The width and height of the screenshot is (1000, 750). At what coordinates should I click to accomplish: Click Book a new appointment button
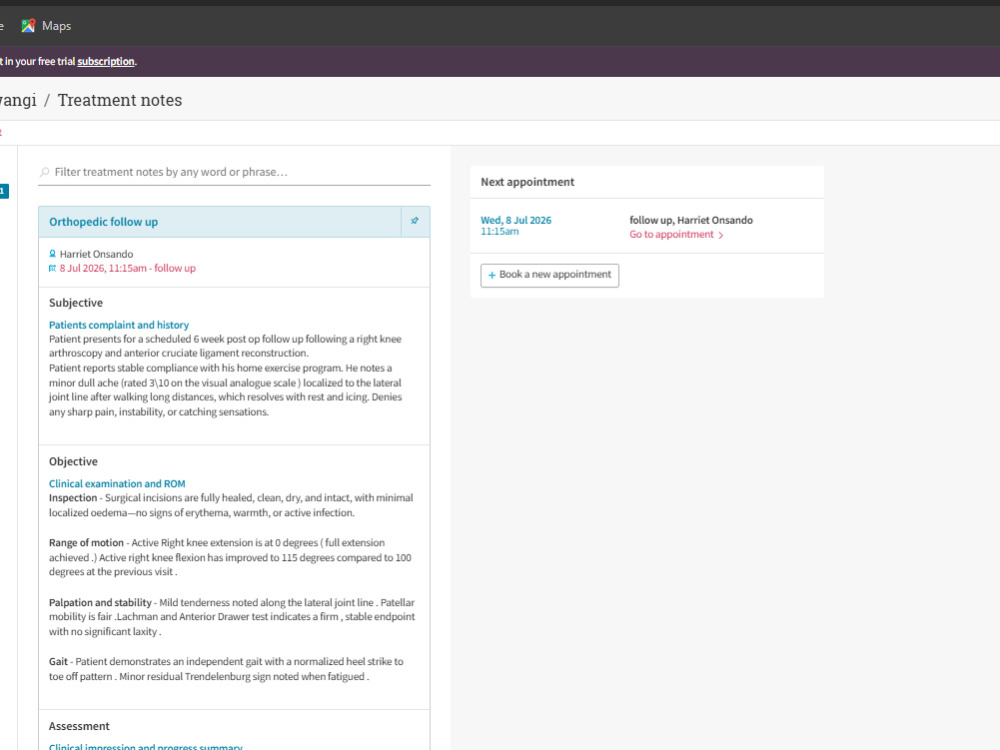[x=549, y=275]
